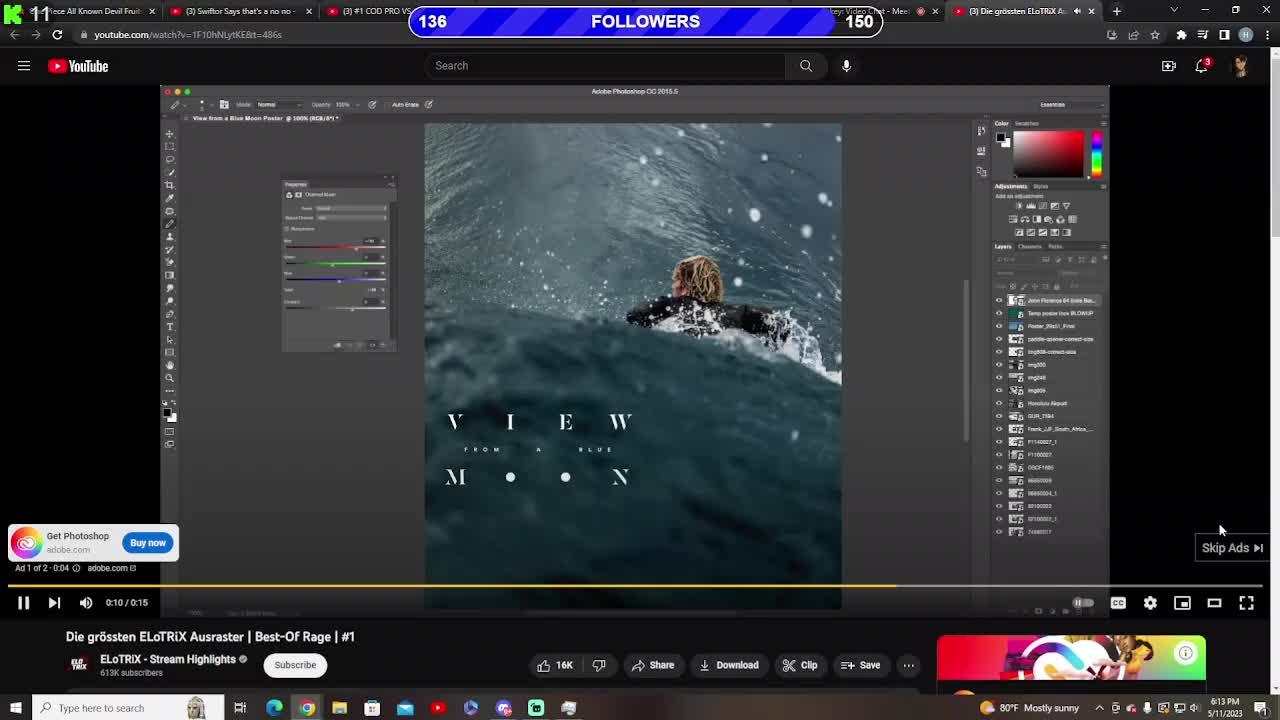The image size is (1280, 720).
Task: Open the YouTube Create video icon
Action: [x=1169, y=66]
